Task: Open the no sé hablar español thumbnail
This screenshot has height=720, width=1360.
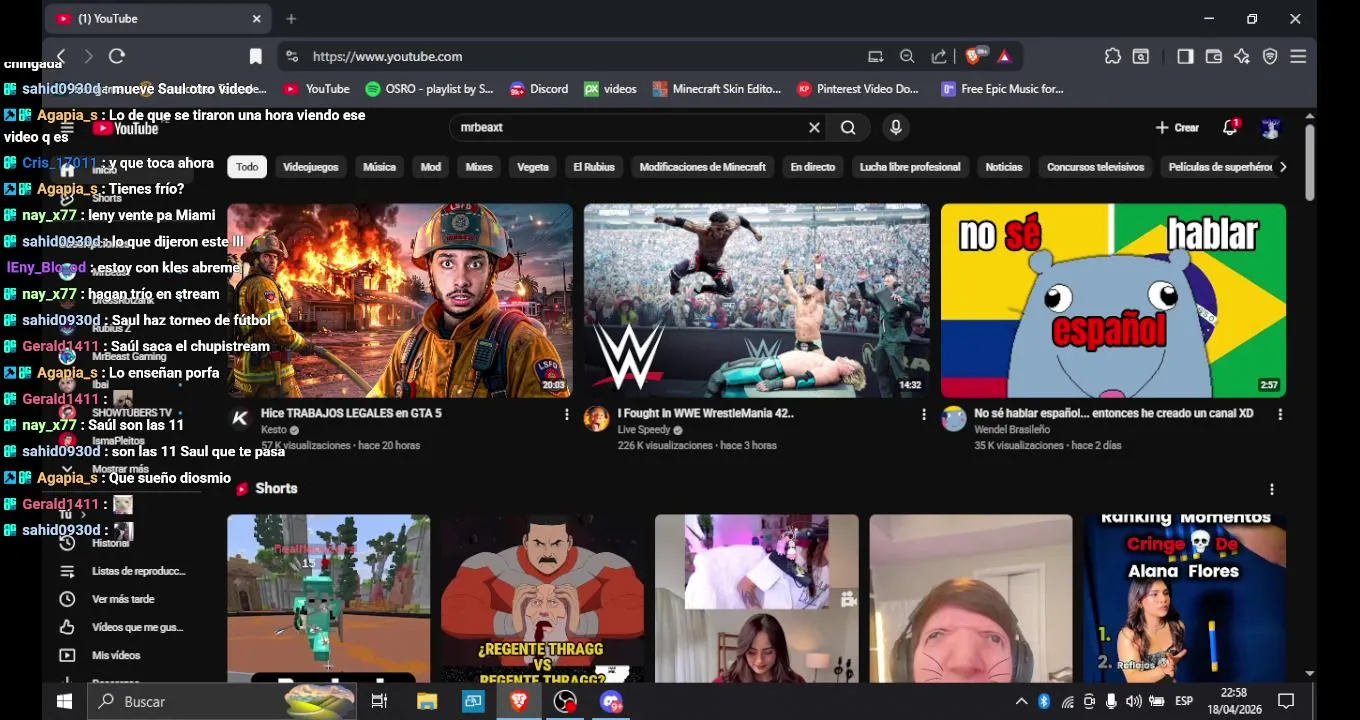Action: (1113, 300)
